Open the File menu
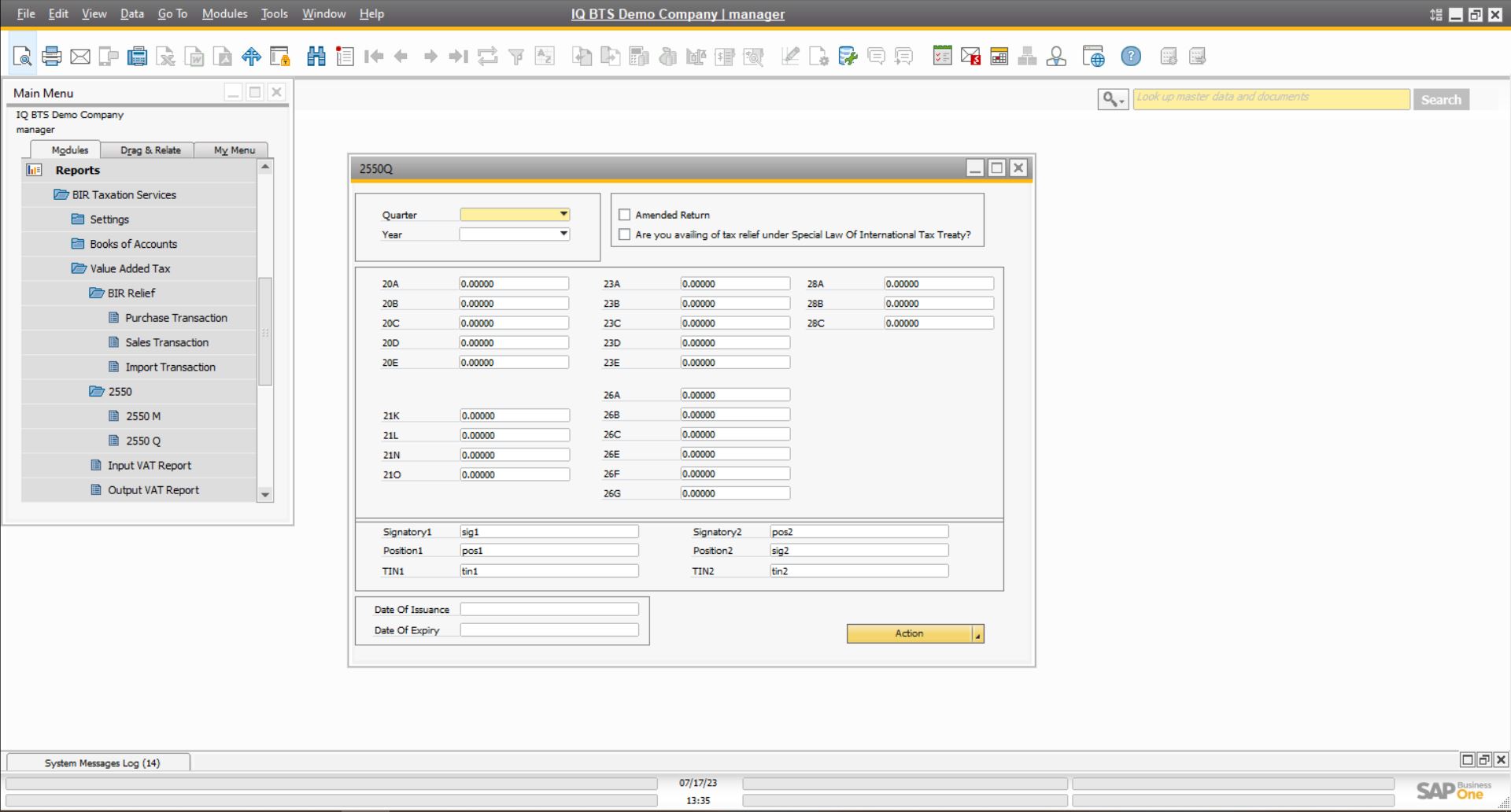The width and height of the screenshot is (1511, 812). (26, 14)
